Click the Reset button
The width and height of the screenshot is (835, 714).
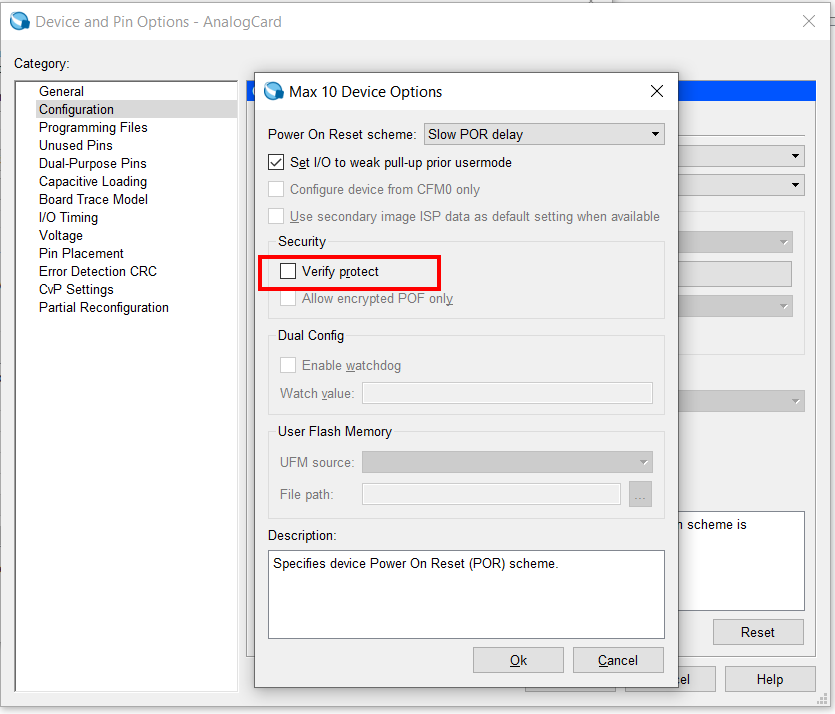pyautogui.click(x=758, y=632)
